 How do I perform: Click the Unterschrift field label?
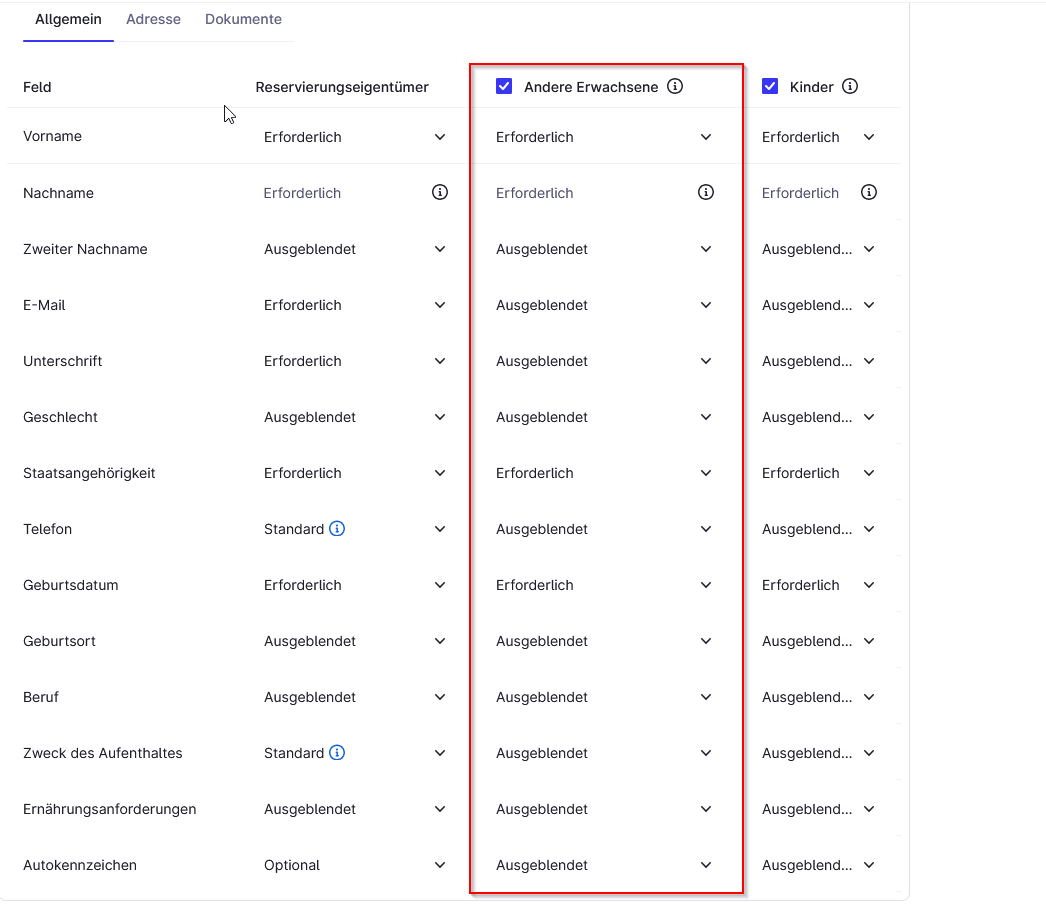pos(63,361)
